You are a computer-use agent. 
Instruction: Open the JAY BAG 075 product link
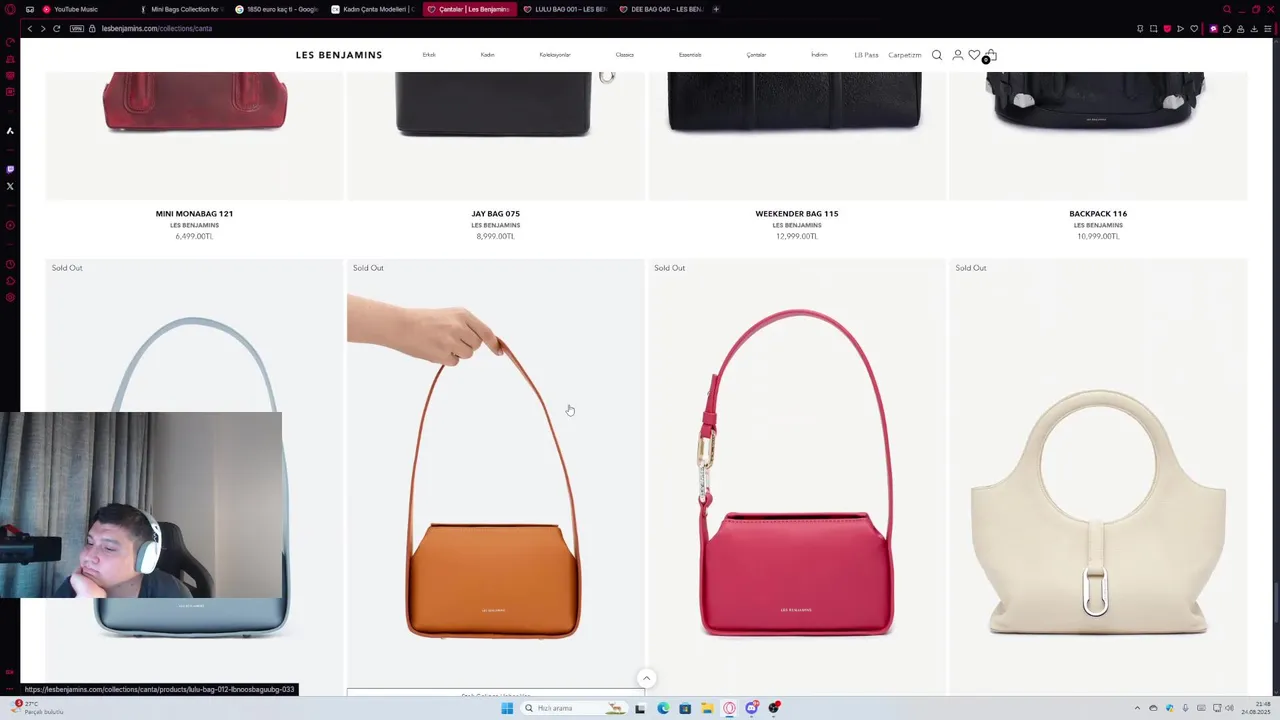point(495,213)
